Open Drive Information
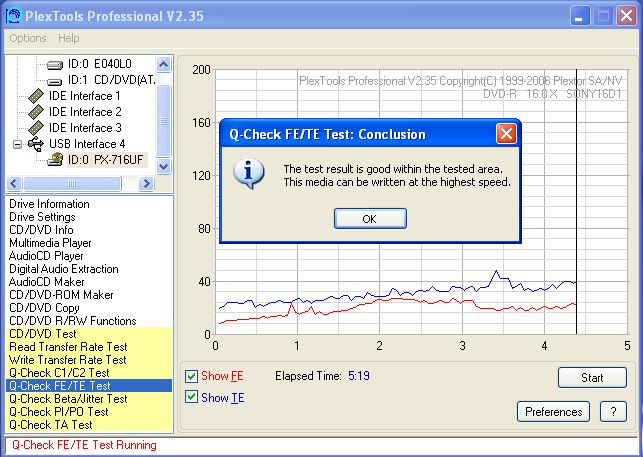643x457 pixels. 49,204
